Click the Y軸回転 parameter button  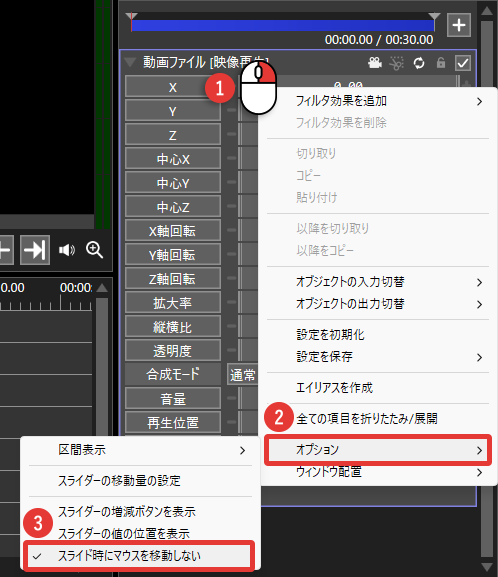point(173,254)
